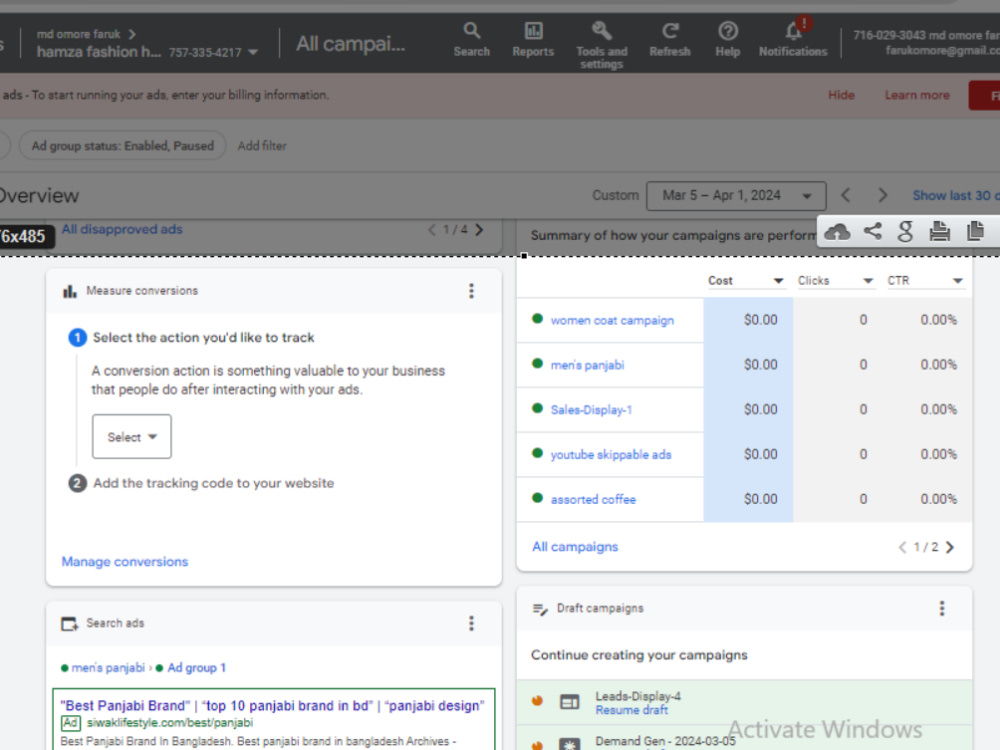Click Show last 30 days link
Viewport: 1000px width, 750px height.
[x=955, y=196]
